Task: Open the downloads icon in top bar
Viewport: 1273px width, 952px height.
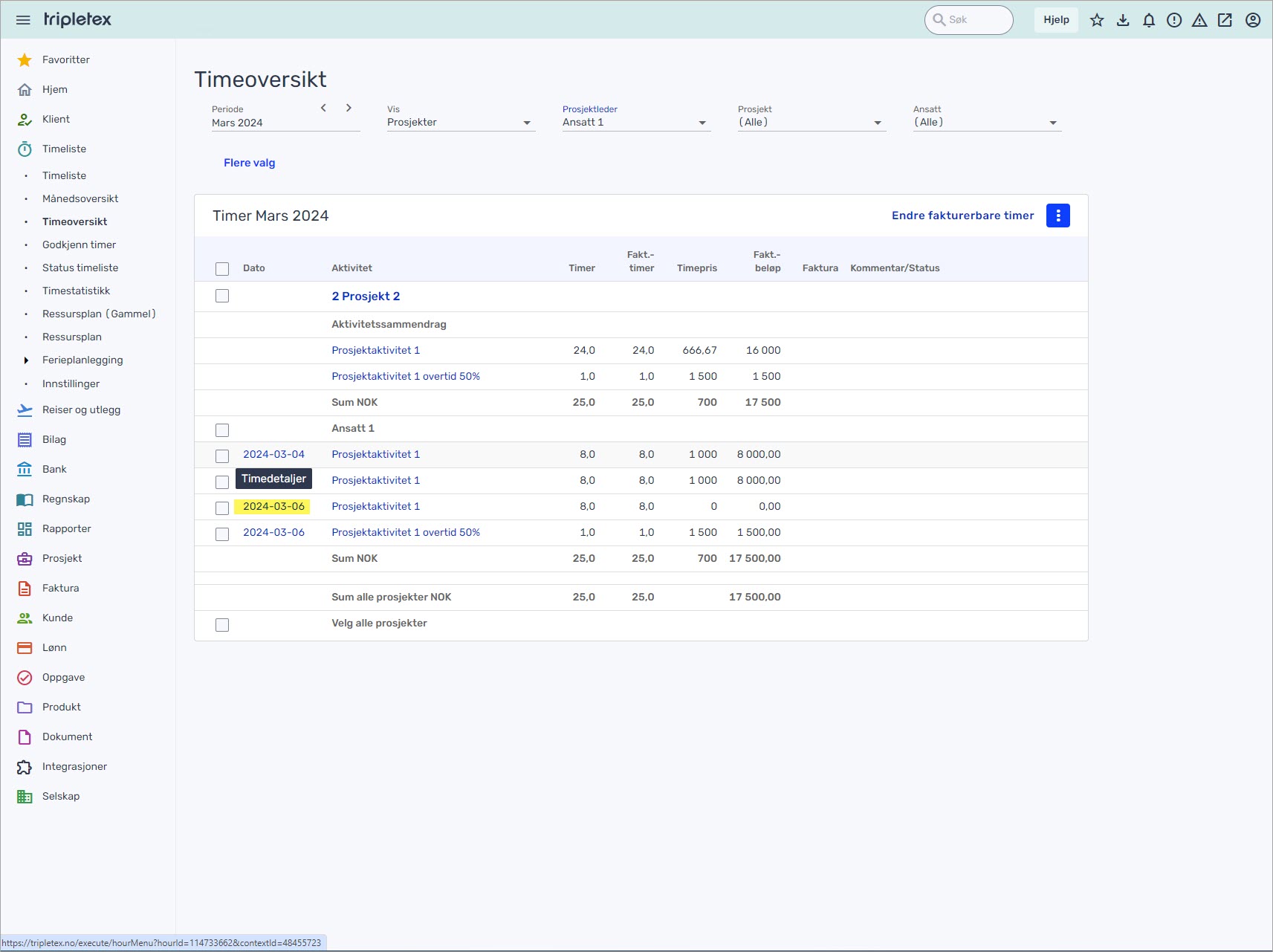Action: click(x=1123, y=20)
